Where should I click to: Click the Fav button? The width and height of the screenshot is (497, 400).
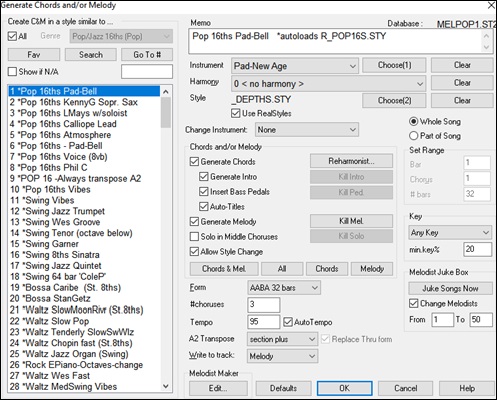pos(34,55)
